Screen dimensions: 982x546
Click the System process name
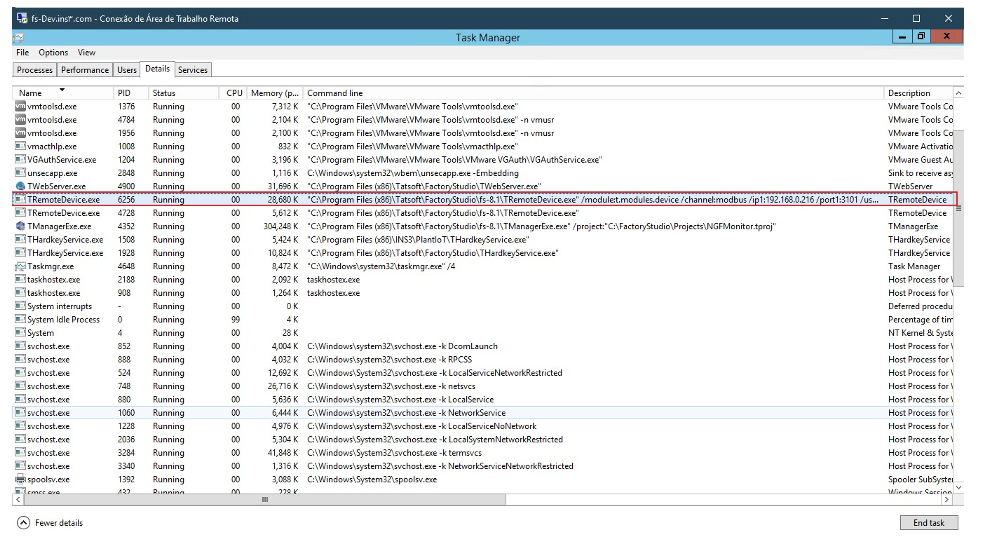pyautogui.click(x=41, y=333)
